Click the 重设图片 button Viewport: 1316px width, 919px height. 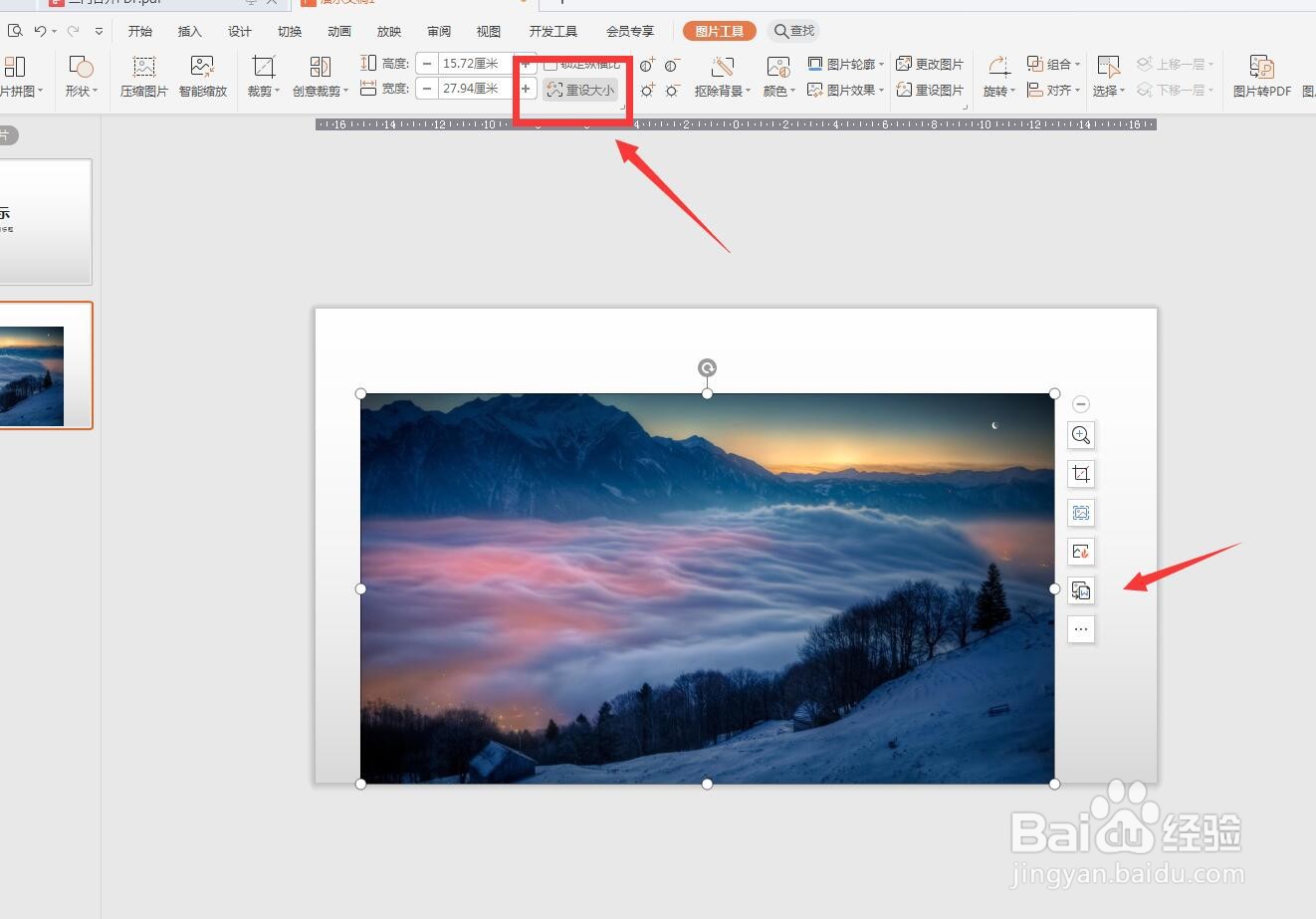point(930,90)
